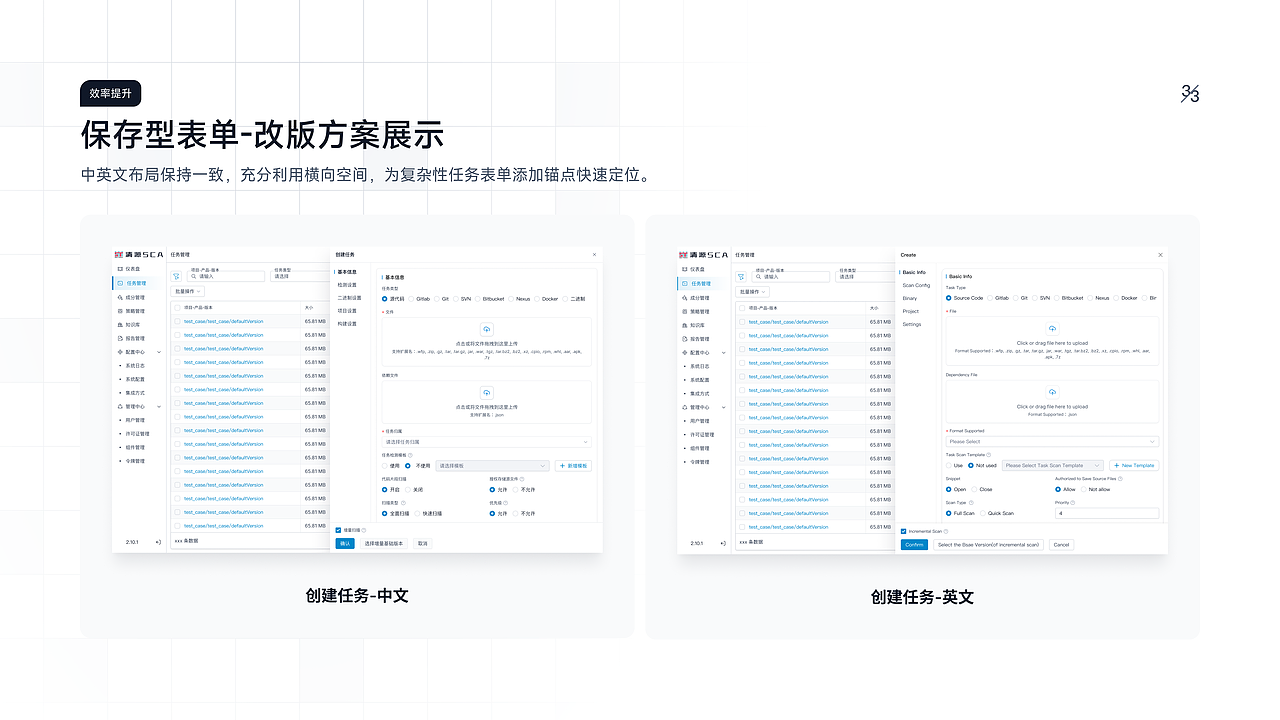Jump to Settings anchor in Create drawer

[912, 324]
